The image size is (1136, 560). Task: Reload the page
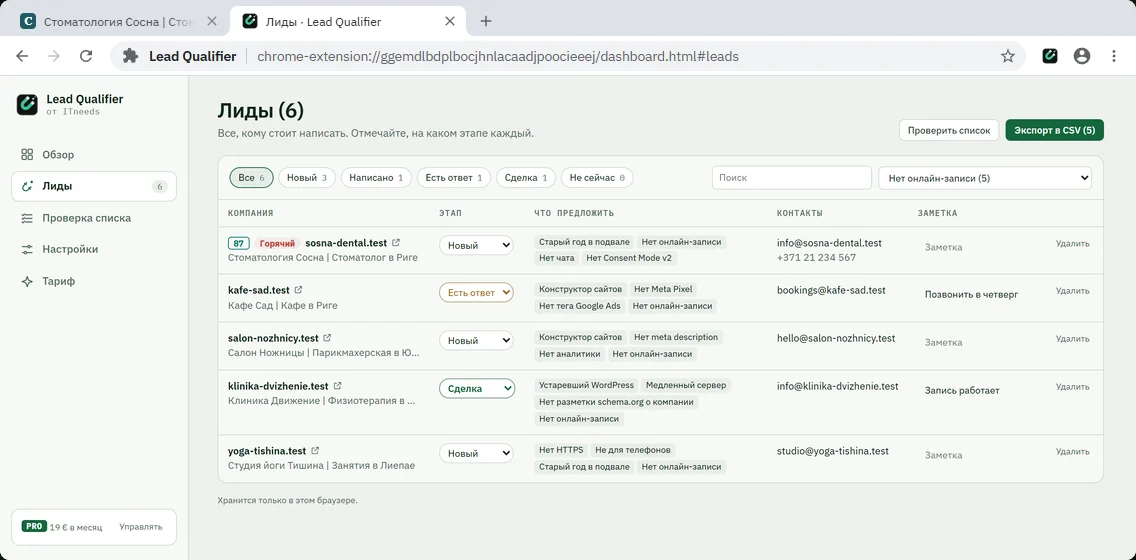click(x=85, y=56)
